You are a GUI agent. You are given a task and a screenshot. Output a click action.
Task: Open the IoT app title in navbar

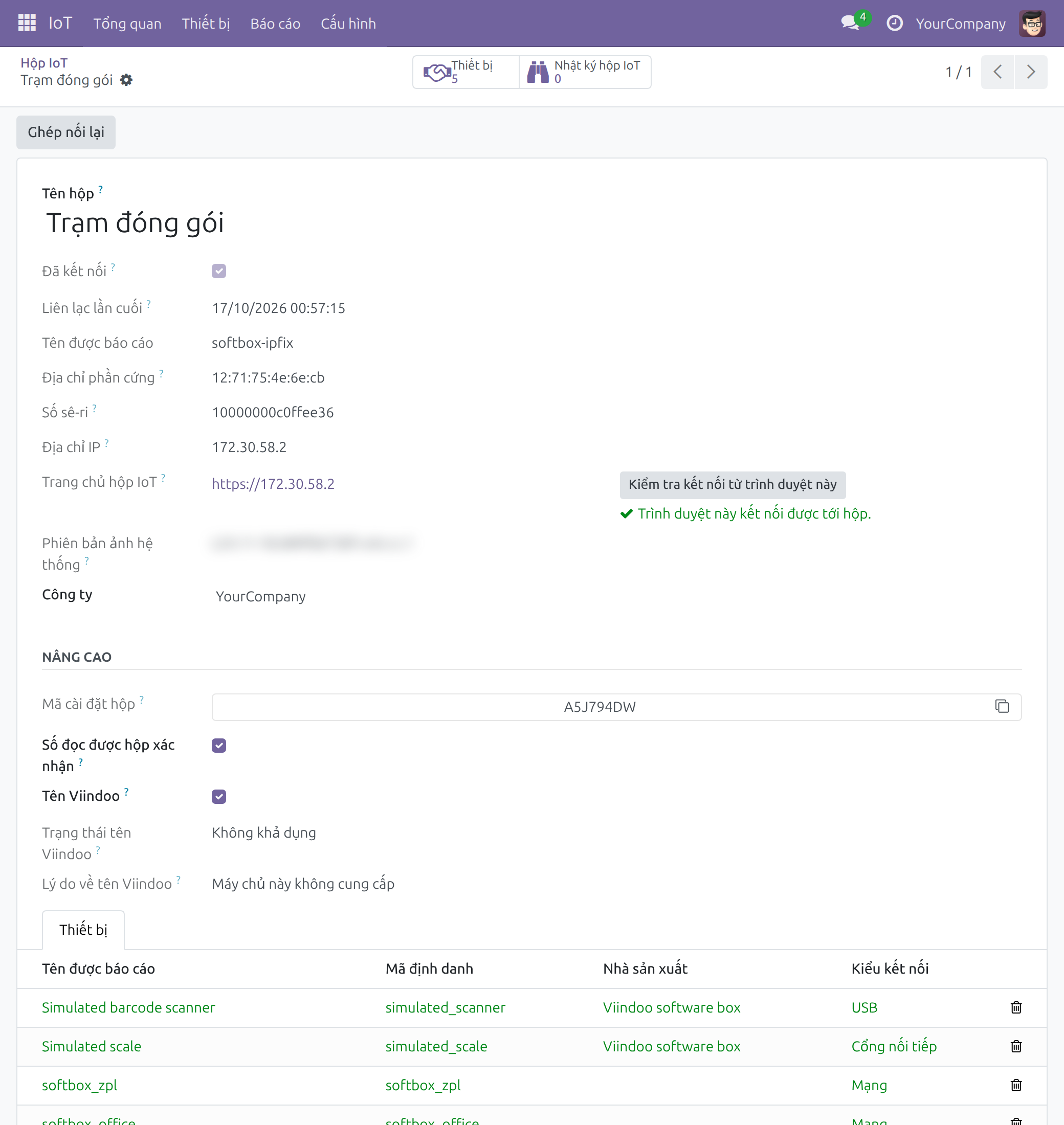(61, 23)
